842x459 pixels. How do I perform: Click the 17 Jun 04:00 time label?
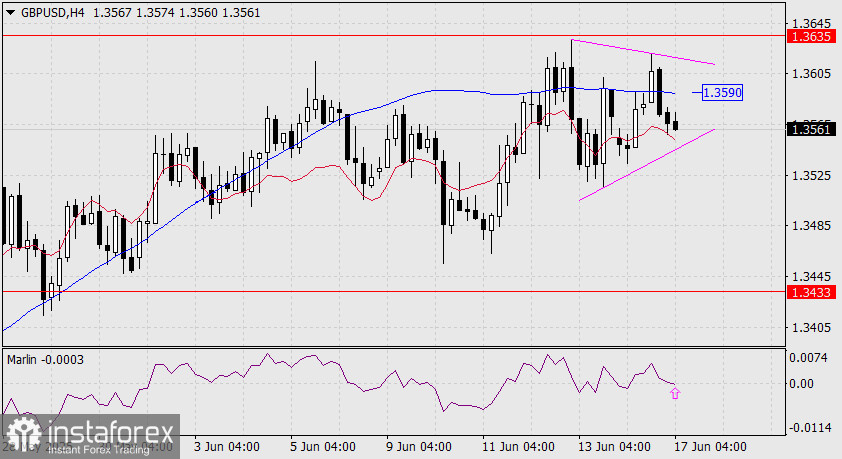click(710, 447)
